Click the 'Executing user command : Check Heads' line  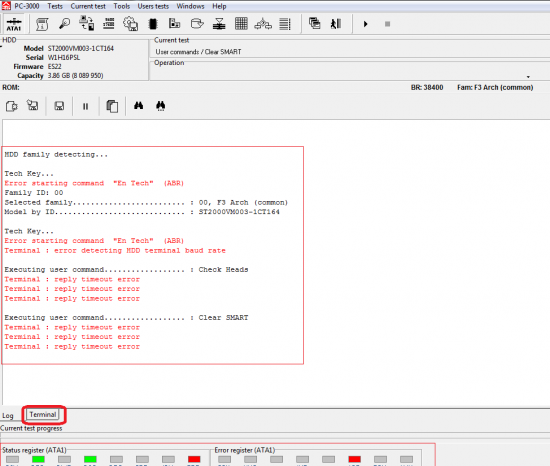tap(126, 270)
